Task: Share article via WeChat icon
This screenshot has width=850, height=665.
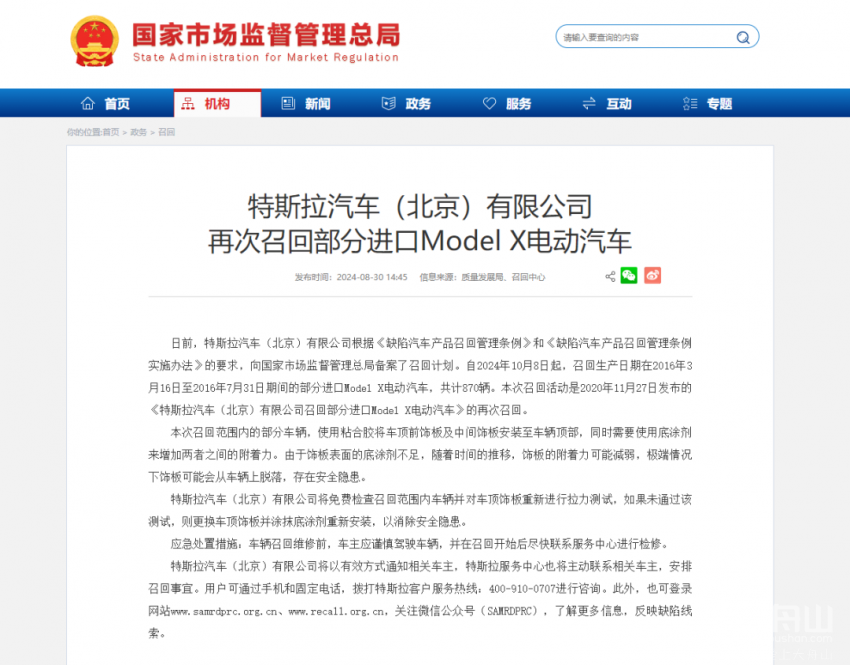Action: [x=629, y=275]
